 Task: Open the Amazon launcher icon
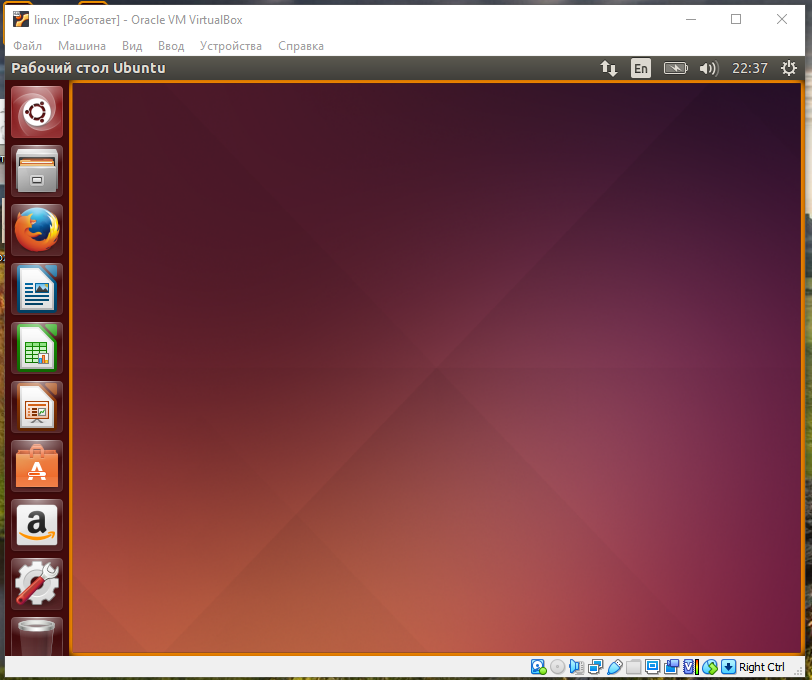tap(37, 525)
